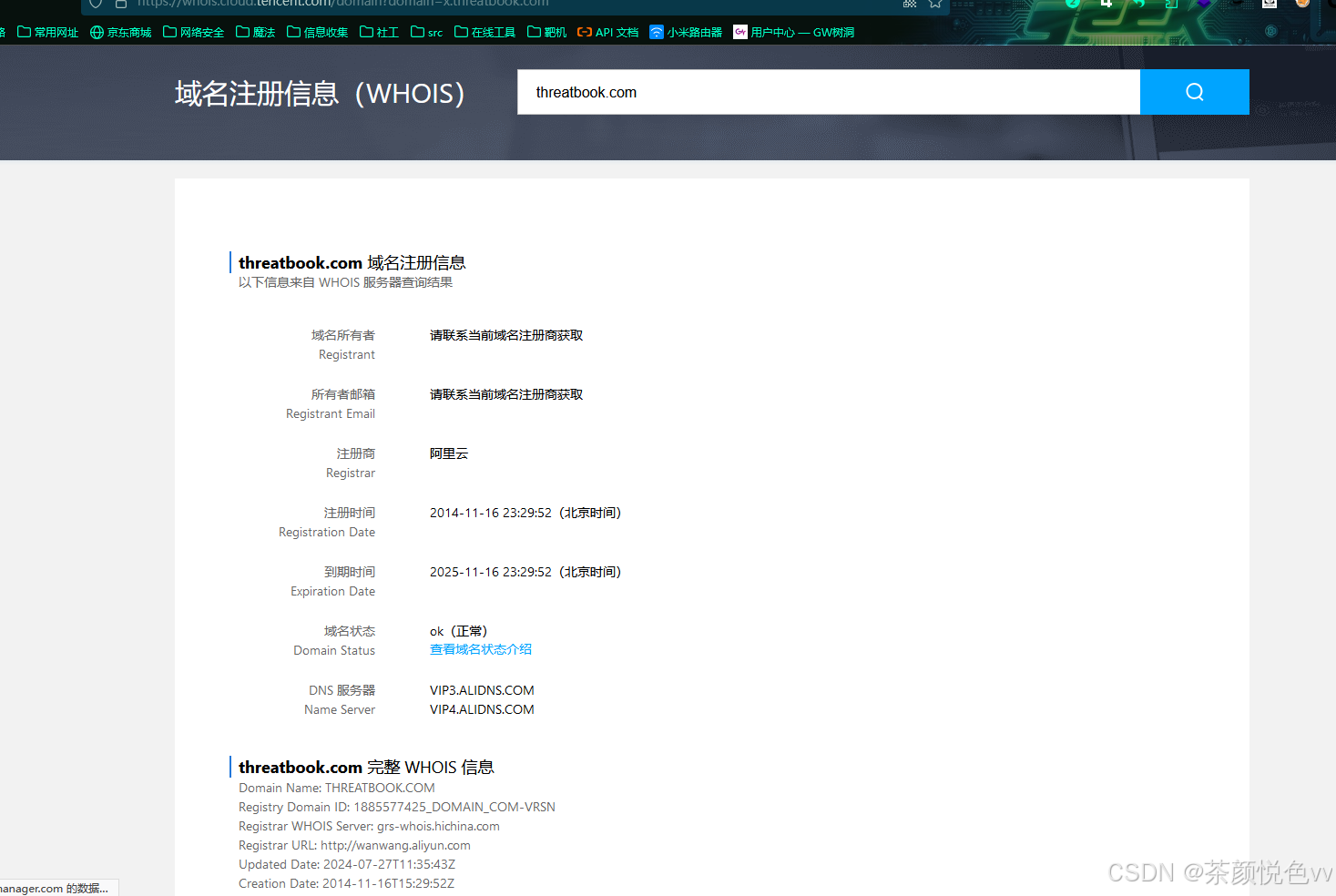This screenshot has width=1336, height=896.
Task: Open the 在线工具 bookmarks folder
Action: coord(485,32)
